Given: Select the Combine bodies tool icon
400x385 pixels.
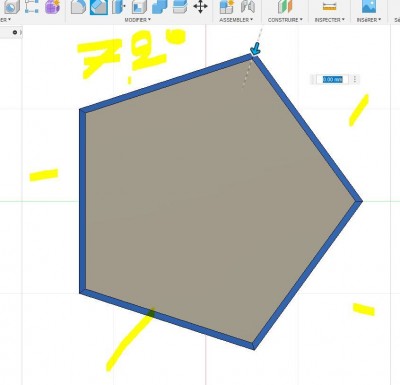Looking at the screenshot, I should pos(159,7).
